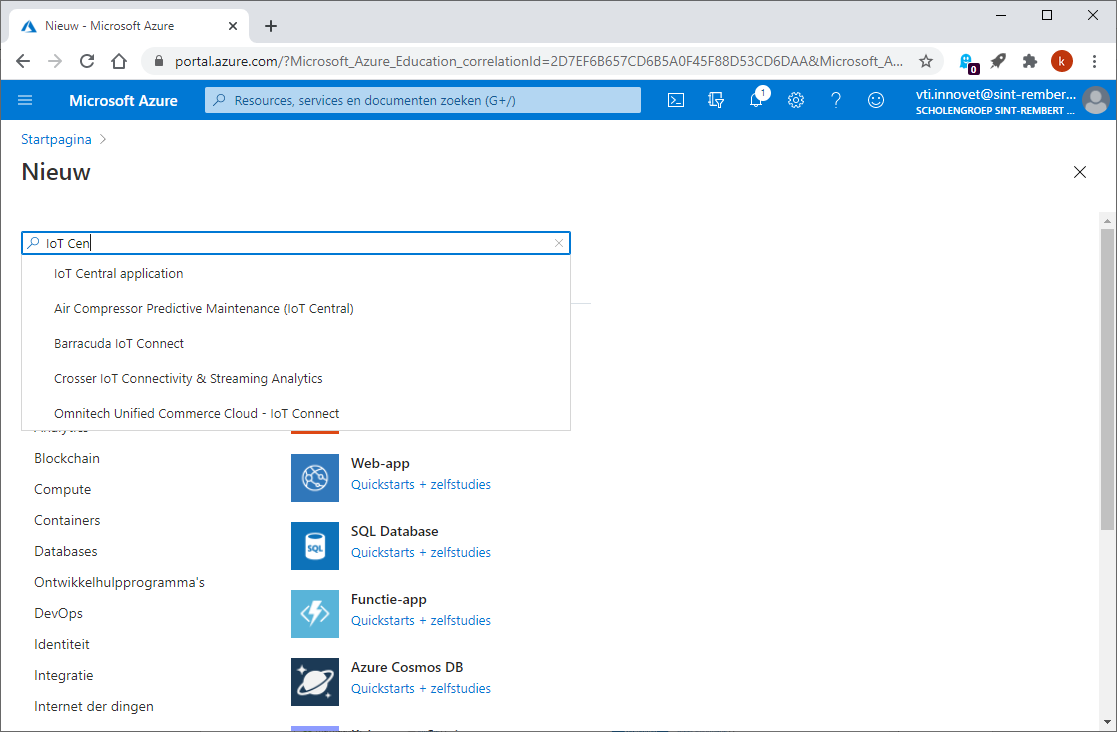The width and height of the screenshot is (1117, 732).
Task: Select the Blockchain category
Action: pyautogui.click(x=67, y=459)
